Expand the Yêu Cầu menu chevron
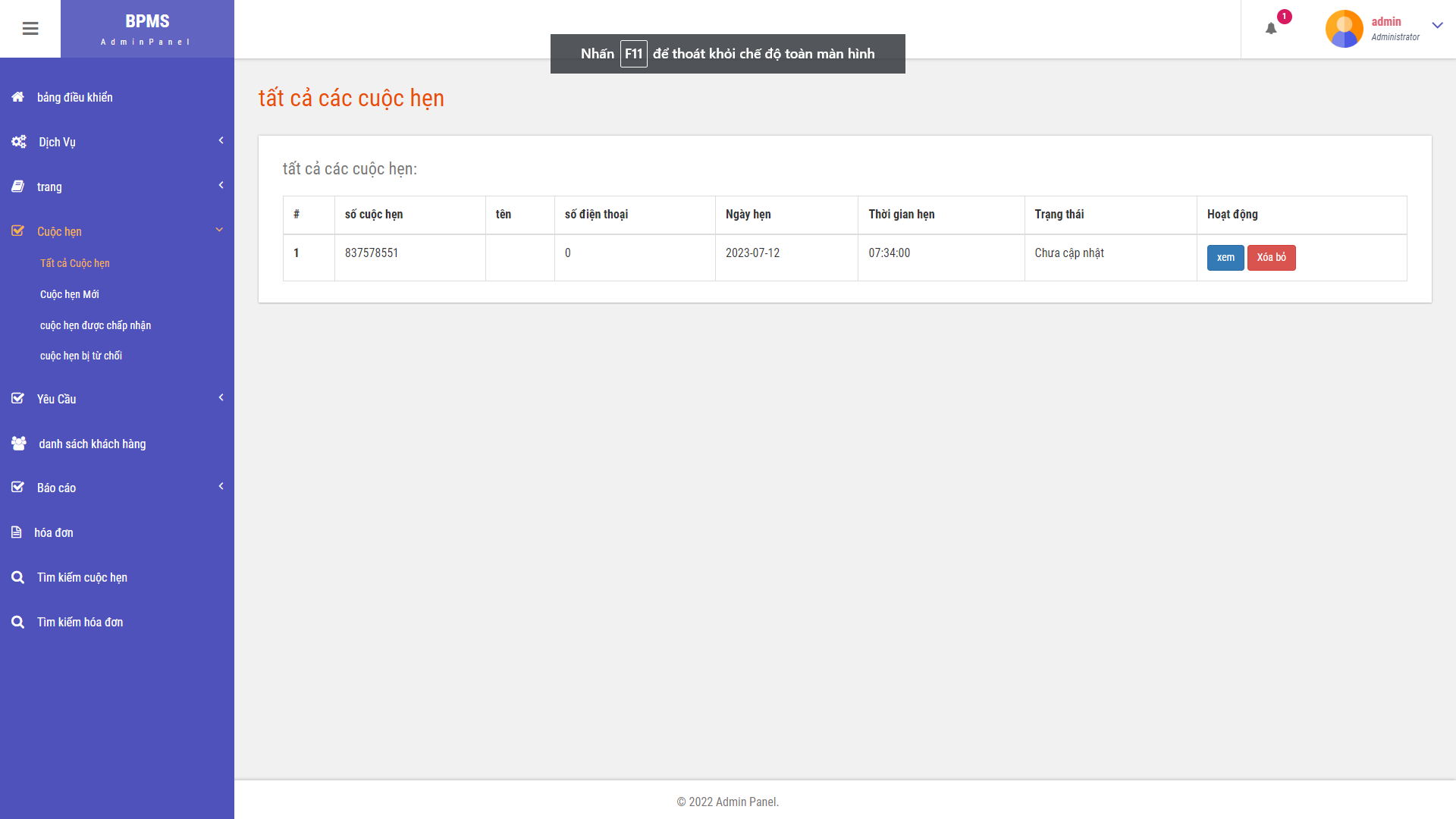This screenshot has height=819, width=1456. (x=221, y=397)
